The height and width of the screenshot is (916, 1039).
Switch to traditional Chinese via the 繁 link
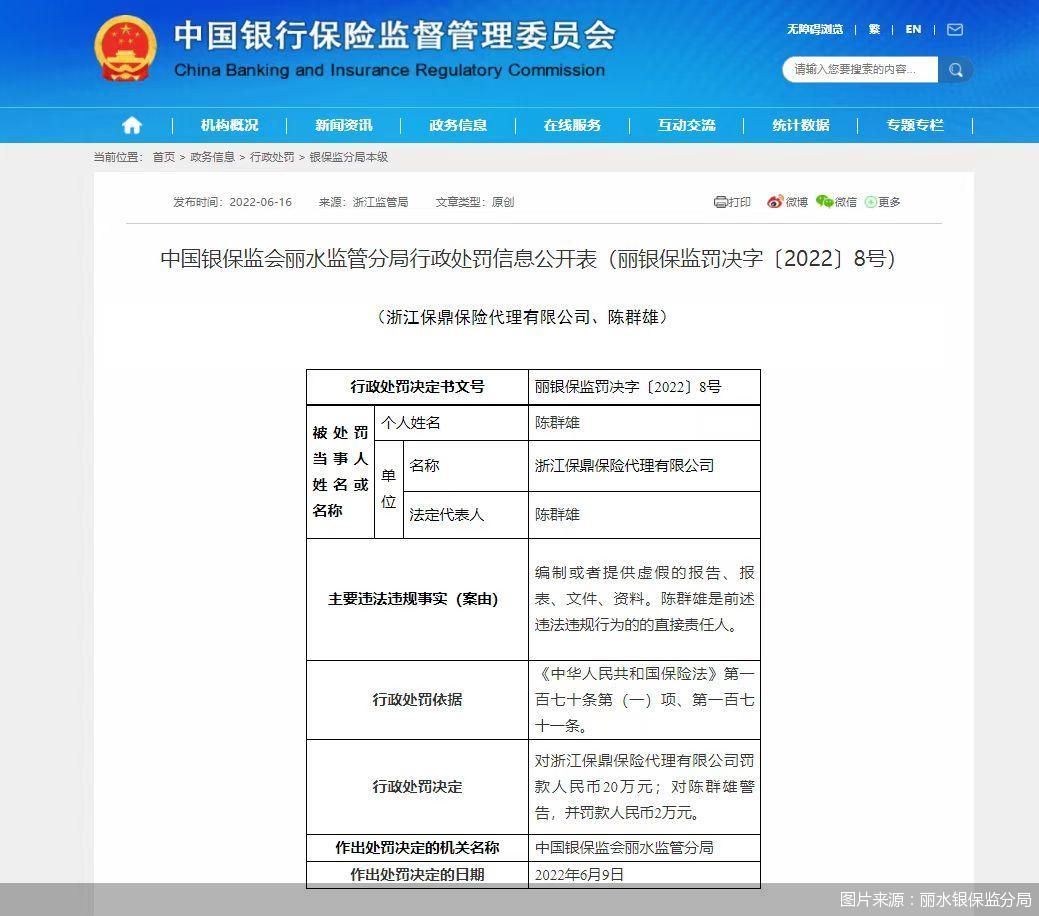pyautogui.click(x=874, y=30)
